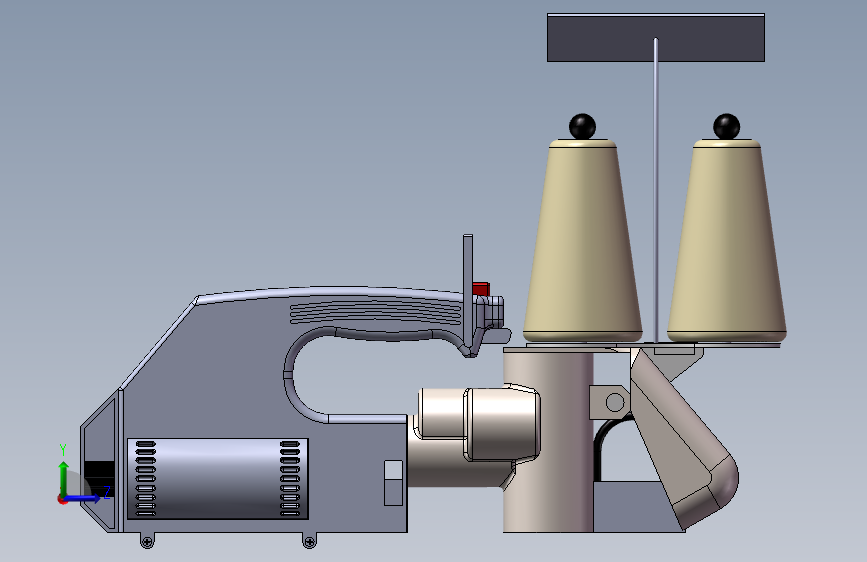The image size is (867, 562).
Task: Select the curved elbow chute at right
Action: coord(683,437)
